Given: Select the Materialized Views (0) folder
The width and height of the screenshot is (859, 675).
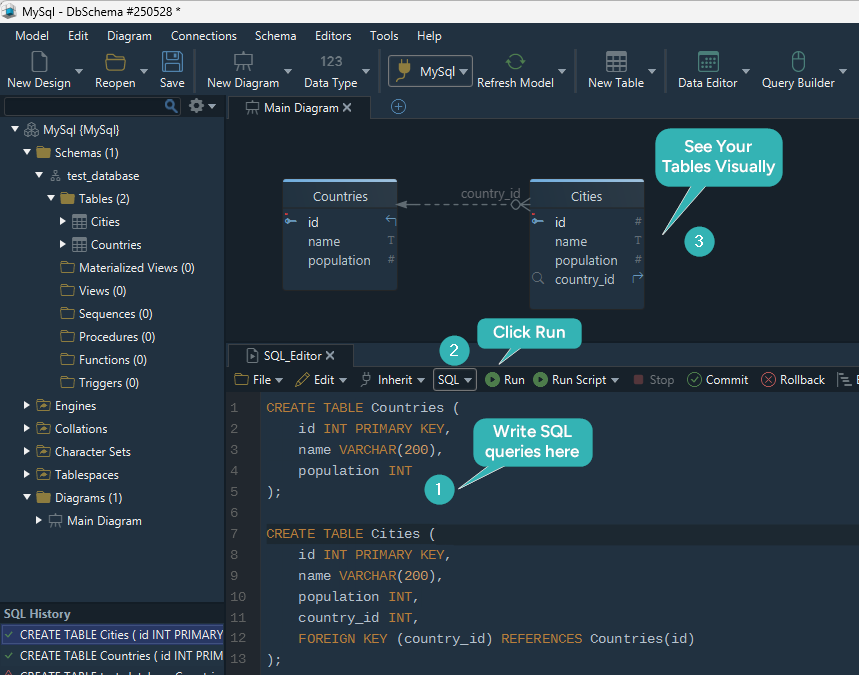Looking at the screenshot, I should pyautogui.click(x=136, y=267).
